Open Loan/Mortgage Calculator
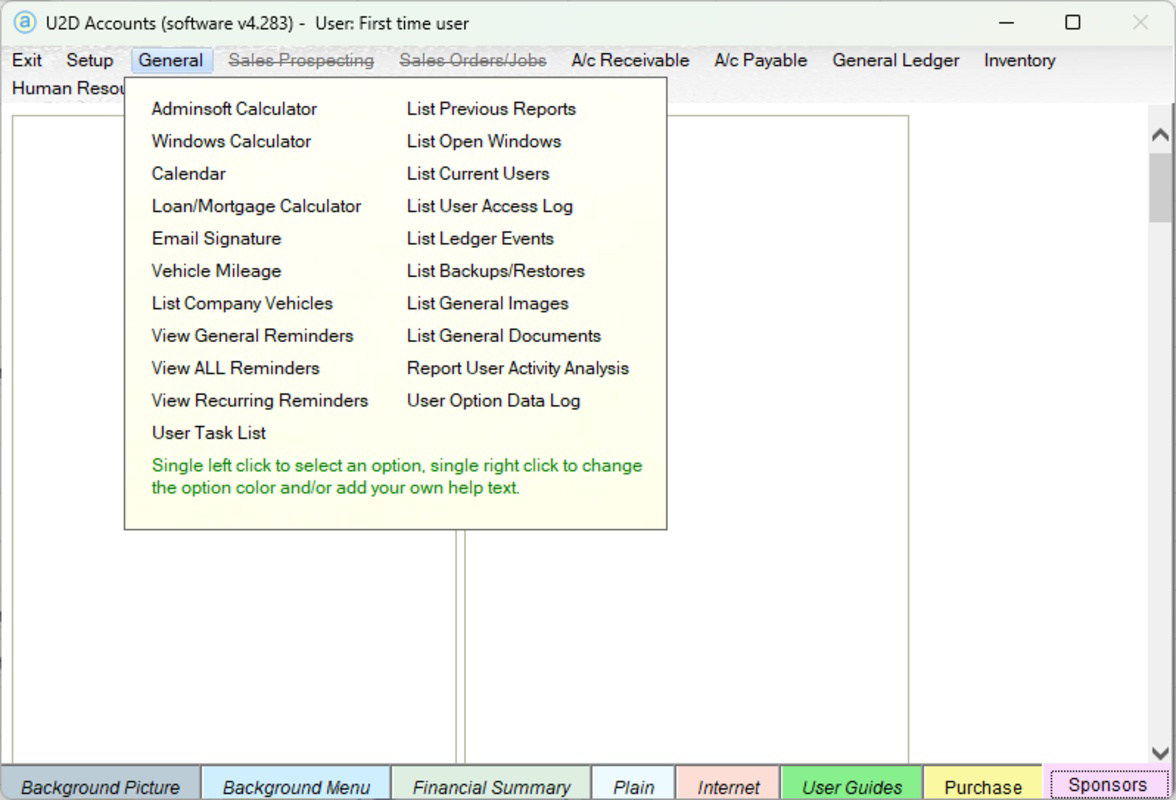The image size is (1176, 800). click(256, 205)
